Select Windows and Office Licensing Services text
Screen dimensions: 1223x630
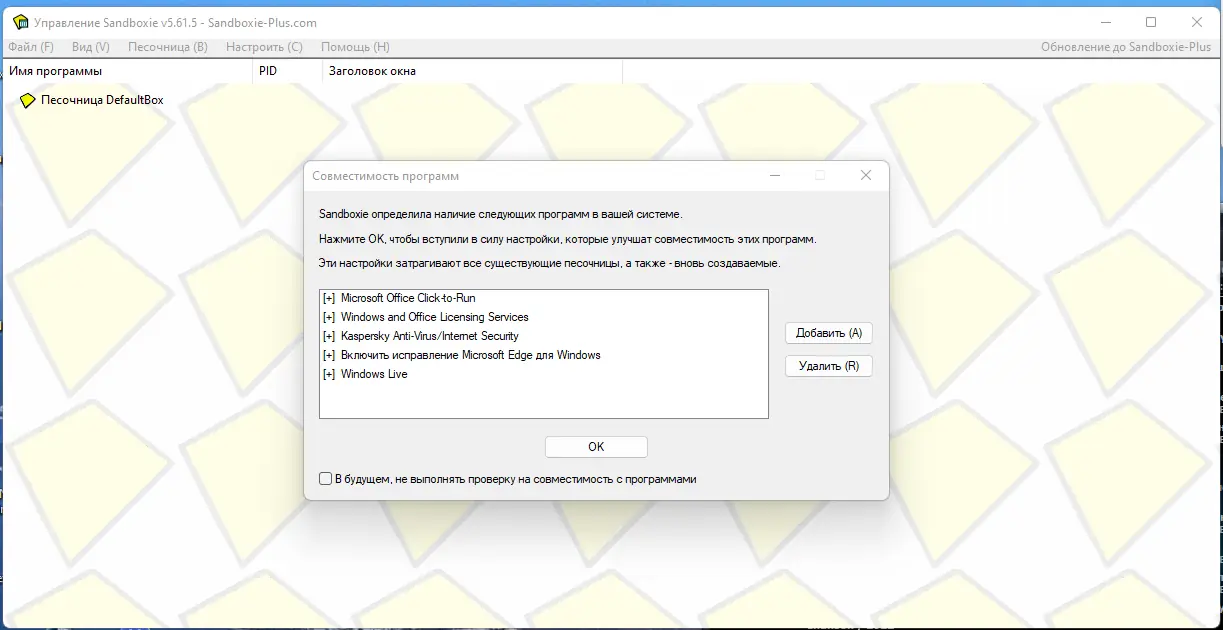(435, 317)
